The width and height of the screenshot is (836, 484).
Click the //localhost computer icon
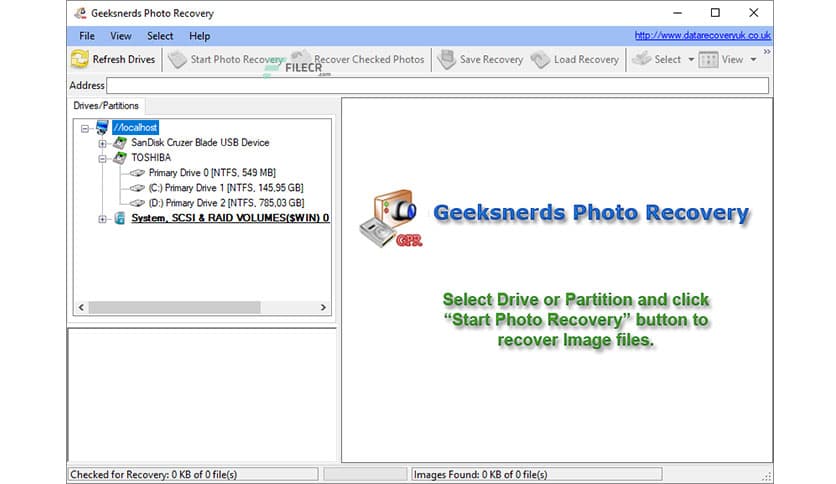coord(102,127)
